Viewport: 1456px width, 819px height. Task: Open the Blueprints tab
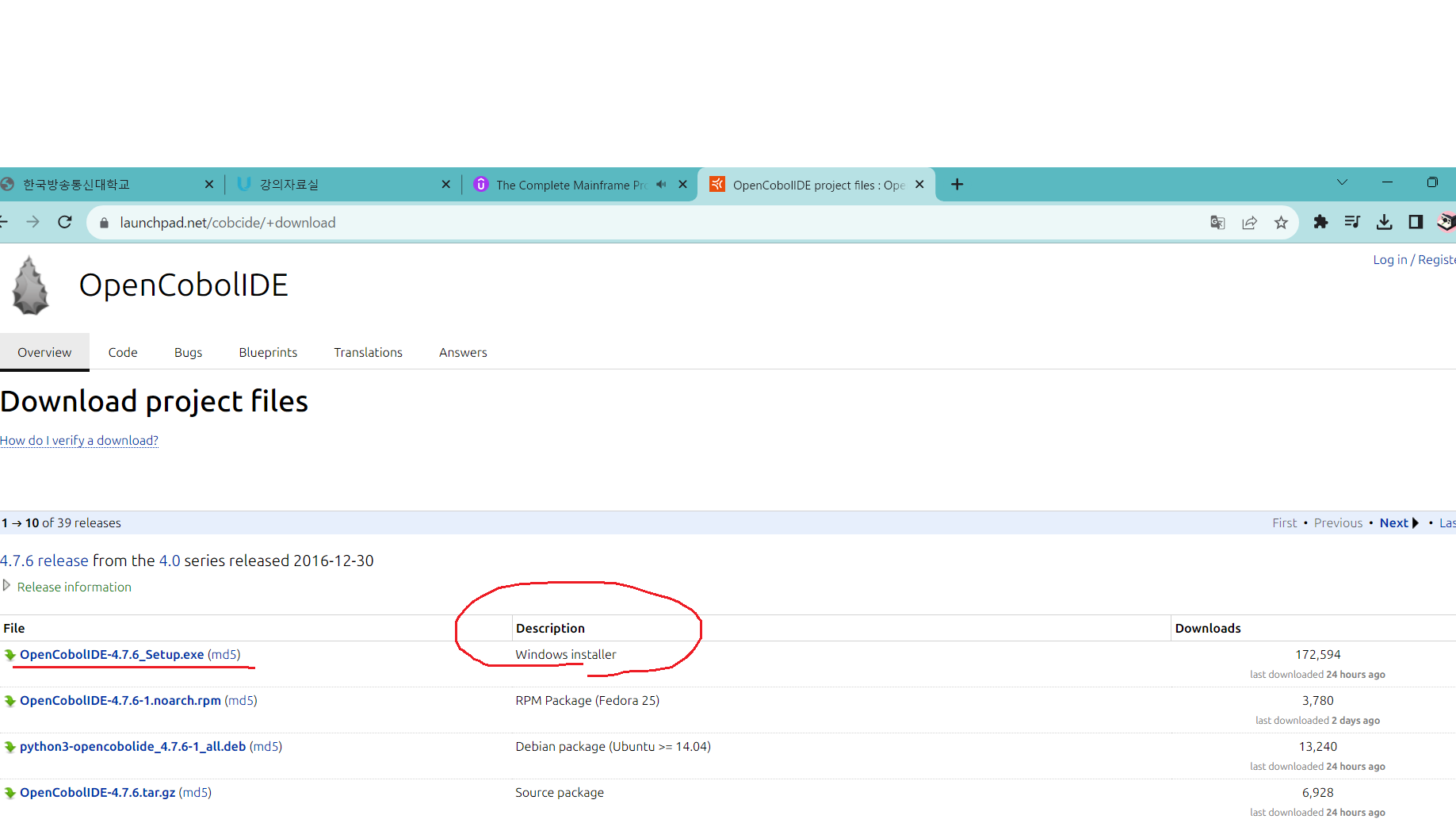(268, 352)
